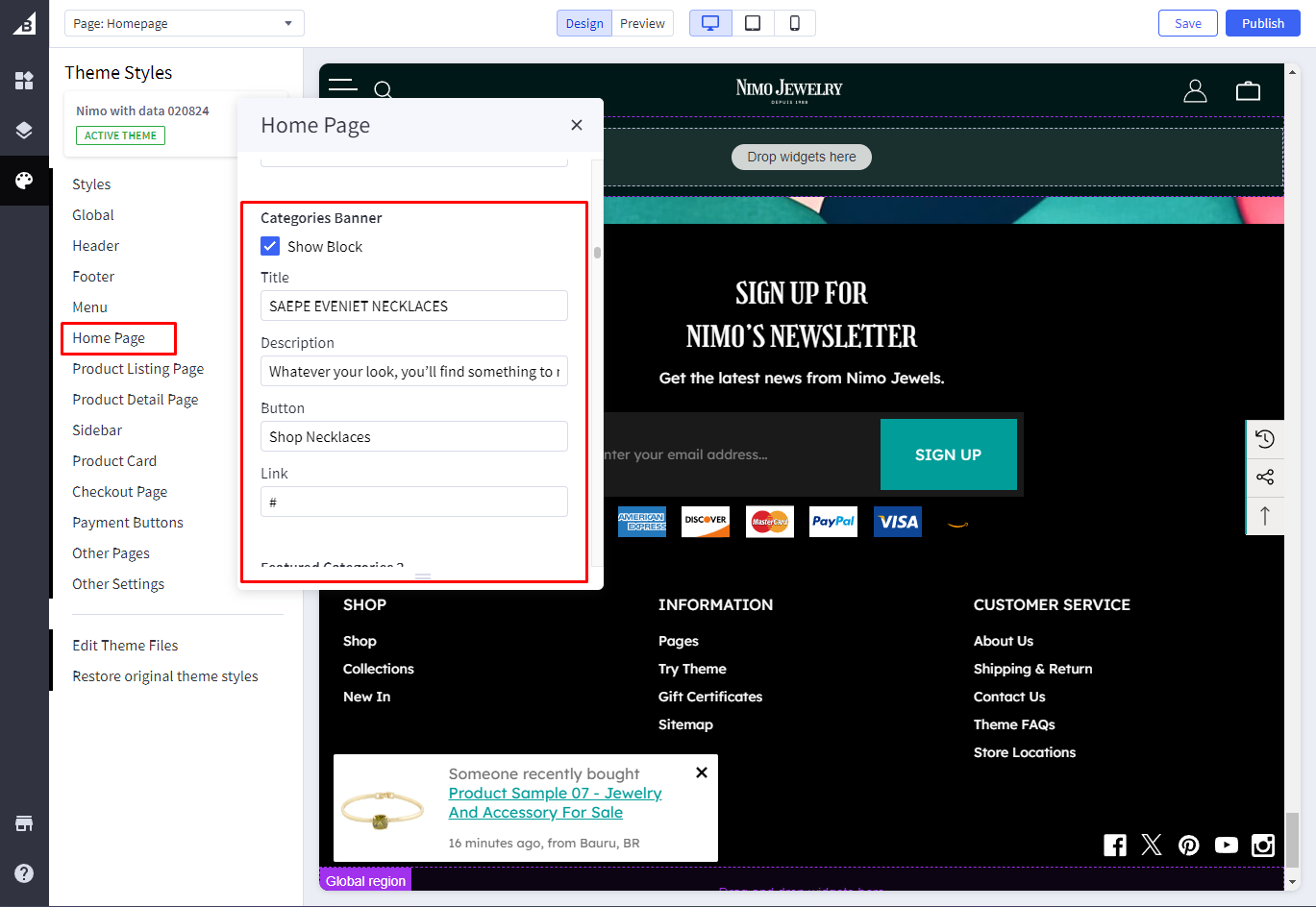
Task: Click the history clock icon
Action: [1265, 439]
